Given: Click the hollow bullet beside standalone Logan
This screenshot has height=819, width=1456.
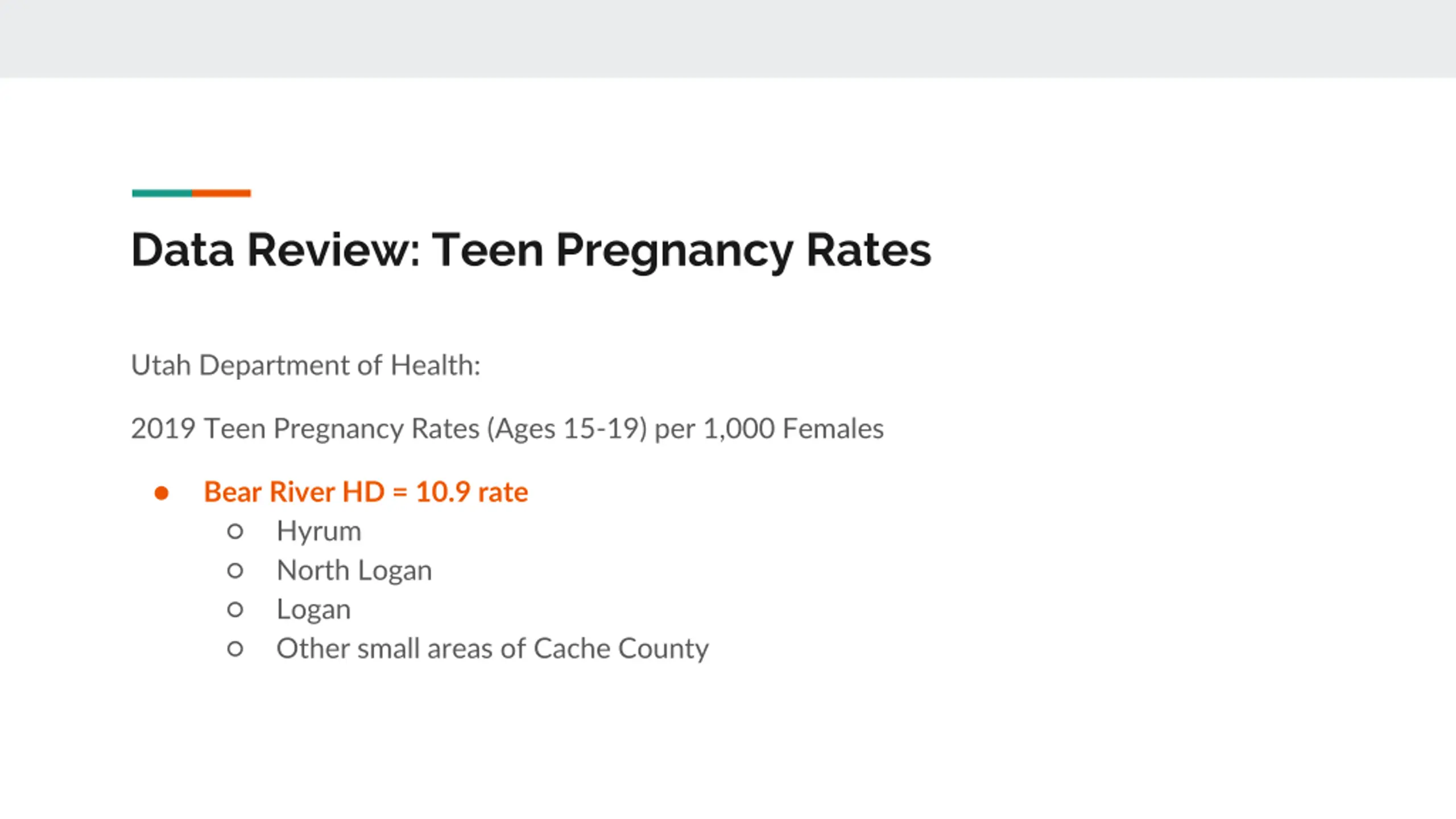Looking at the screenshot, I should 235,610.
